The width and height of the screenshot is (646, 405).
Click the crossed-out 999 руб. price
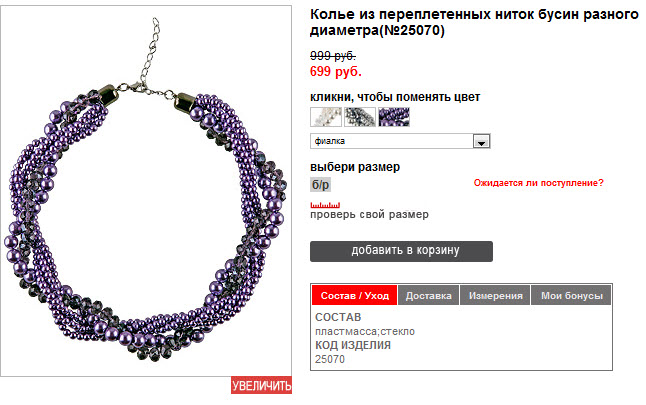click(333, 55)
